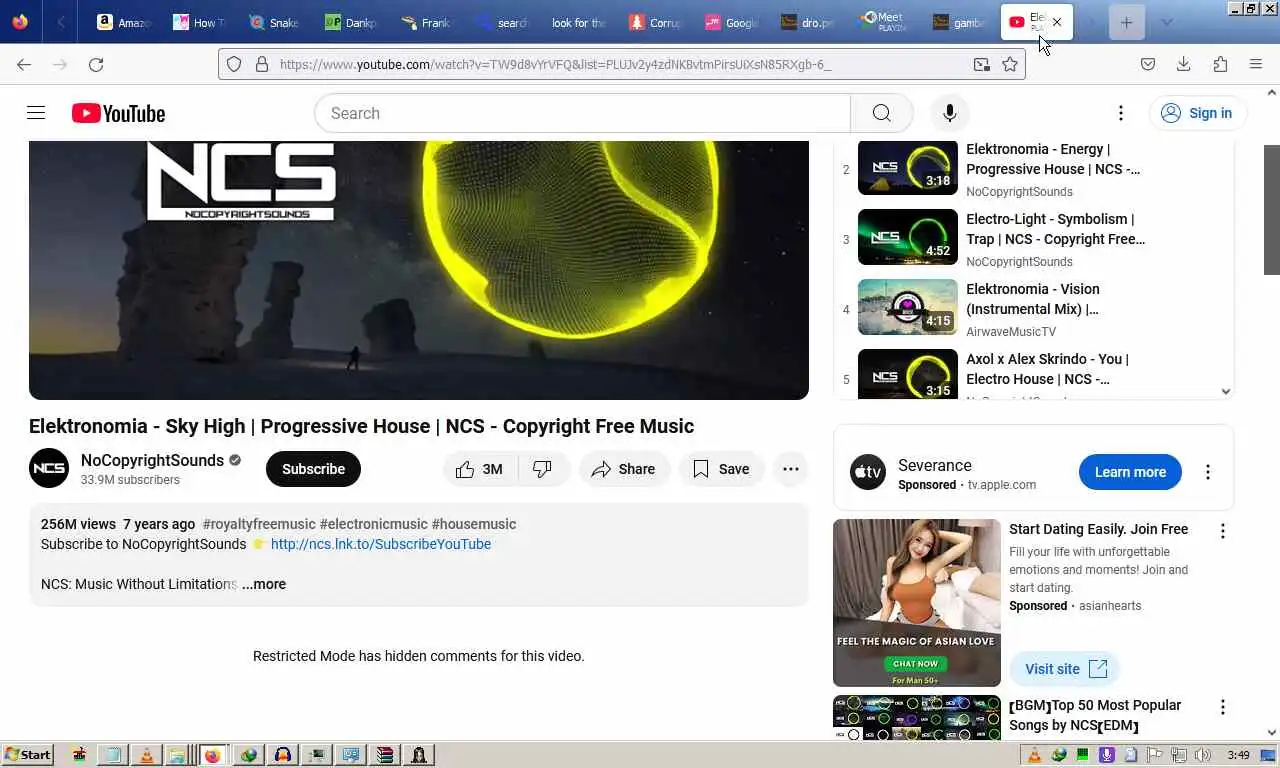The width and height of the screenshot is (1280, 768).
Task: Reload the current page
Action: [x=96, y=64]
